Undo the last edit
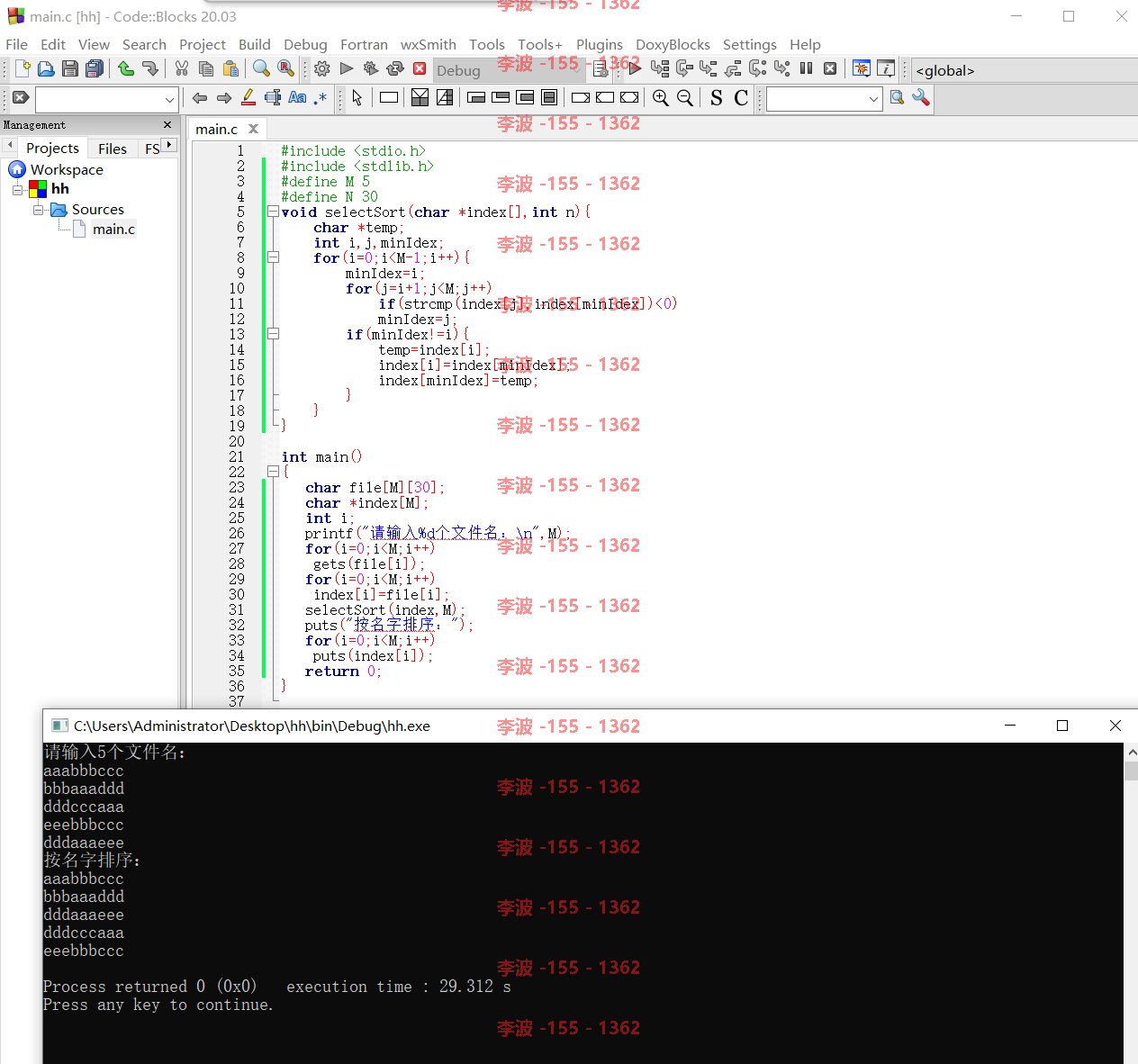The width and height of the screenshot is (1138, 1064). tap(126, 68)
